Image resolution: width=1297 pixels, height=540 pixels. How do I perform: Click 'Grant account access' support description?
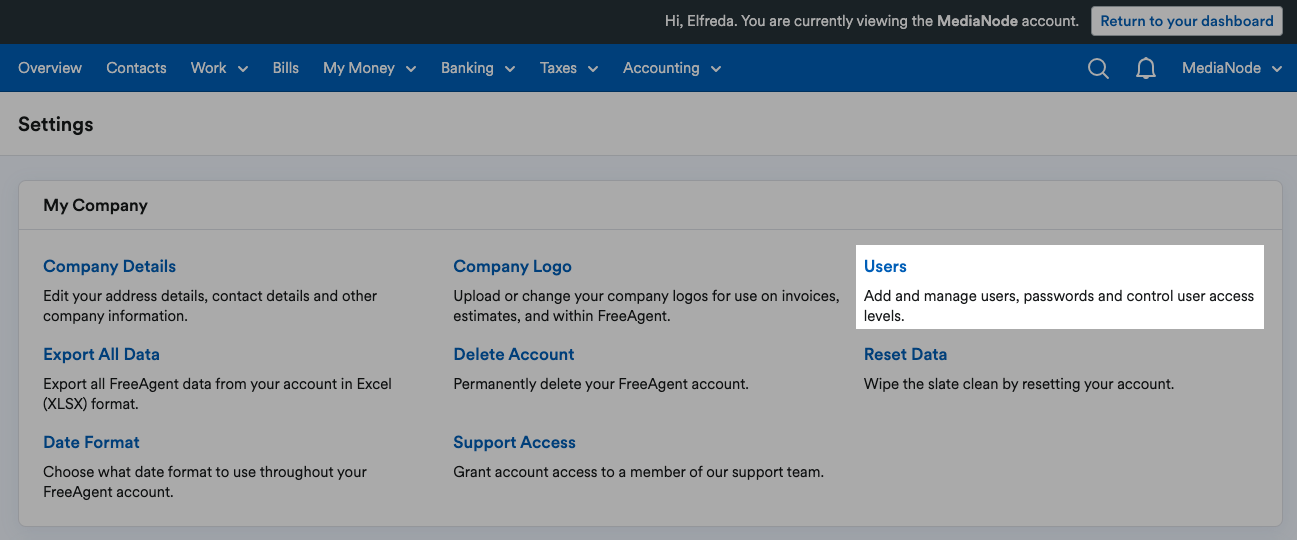(638, 472)
